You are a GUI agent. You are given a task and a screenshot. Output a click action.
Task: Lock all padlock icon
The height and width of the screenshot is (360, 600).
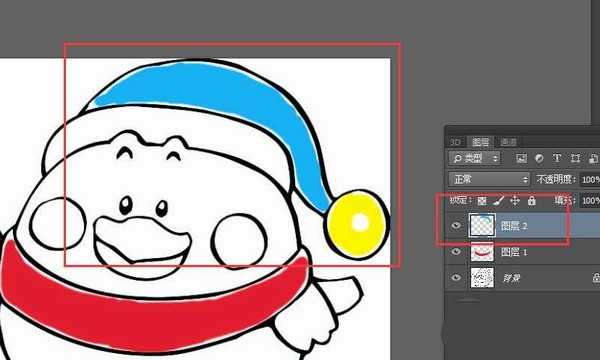click(x=532, y=200)
